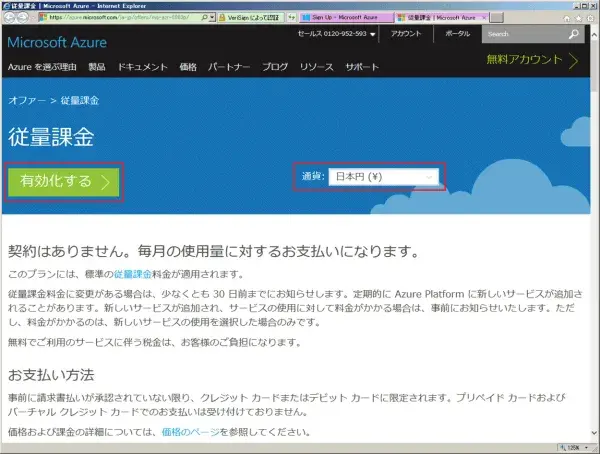Open the address bar dropdown arrow
The height and width of the screenshot is (454, 600).
(212, 17)
